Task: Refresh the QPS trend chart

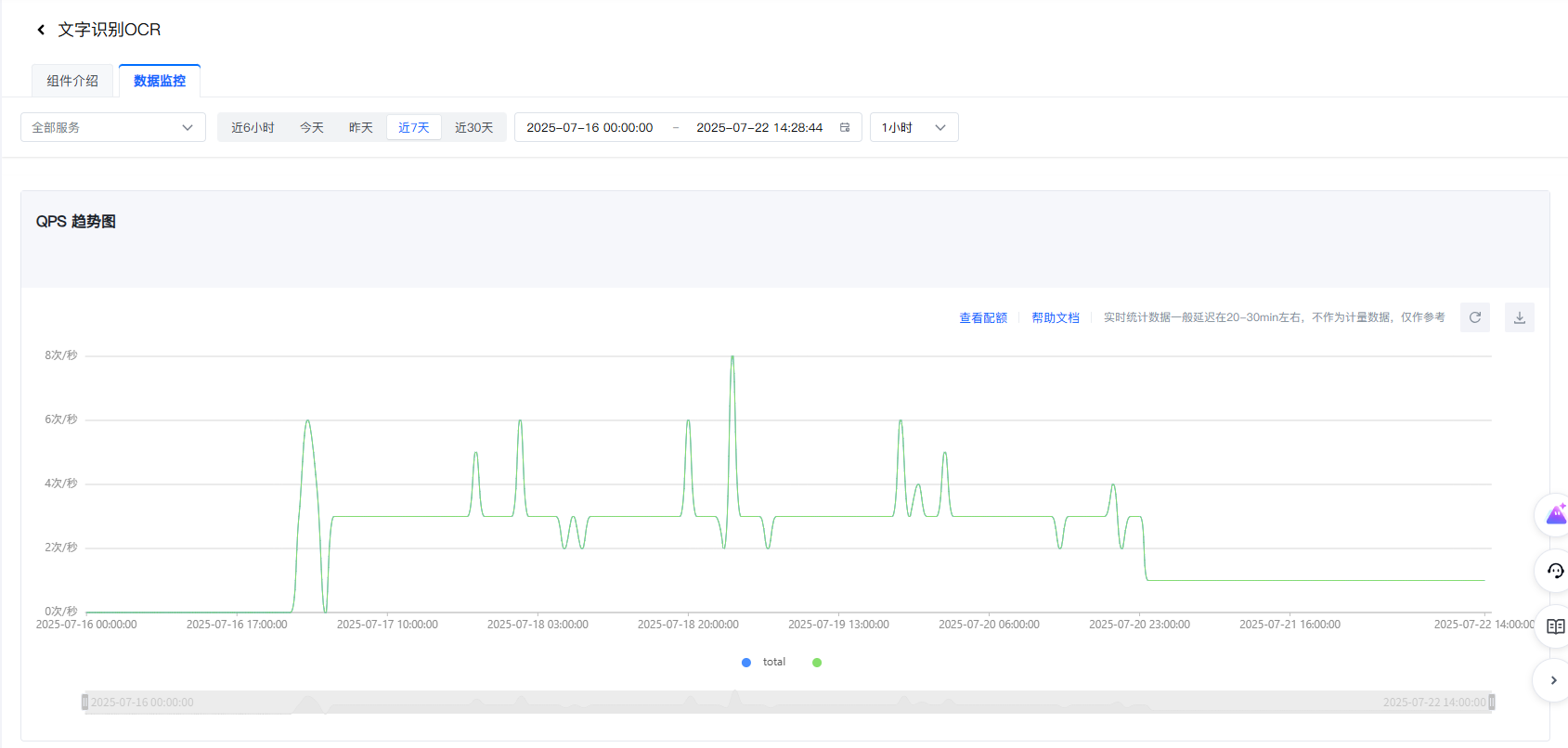Action: click(1474, 317)
